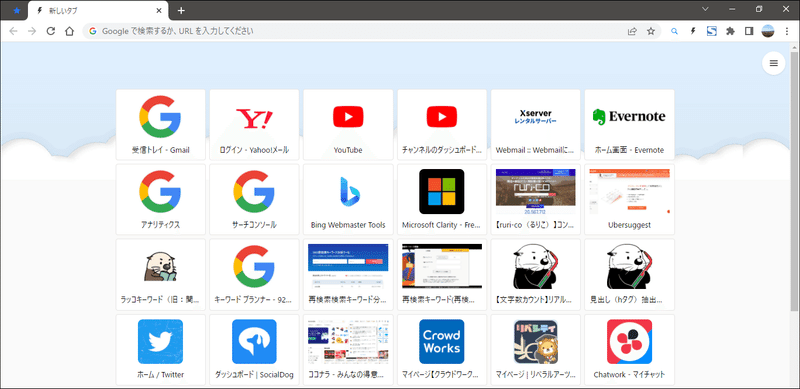Open the SocialDog dashboard tile
The height and width of the screenshot is (389, 800).
[254, 349]
